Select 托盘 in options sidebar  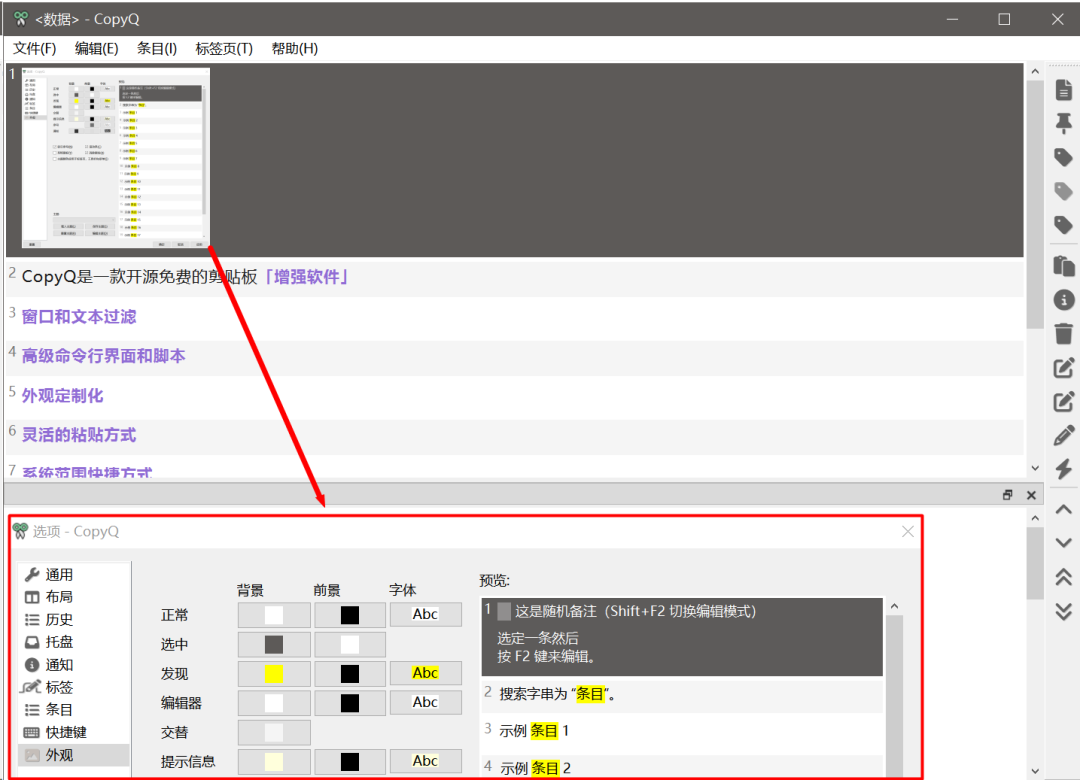[x=74, y=642]
